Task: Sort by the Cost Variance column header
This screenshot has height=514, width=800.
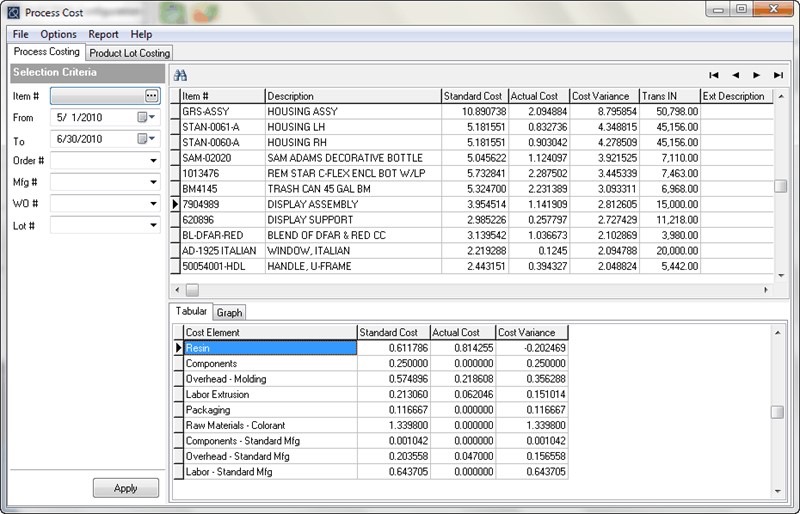Action: [604, 96]
